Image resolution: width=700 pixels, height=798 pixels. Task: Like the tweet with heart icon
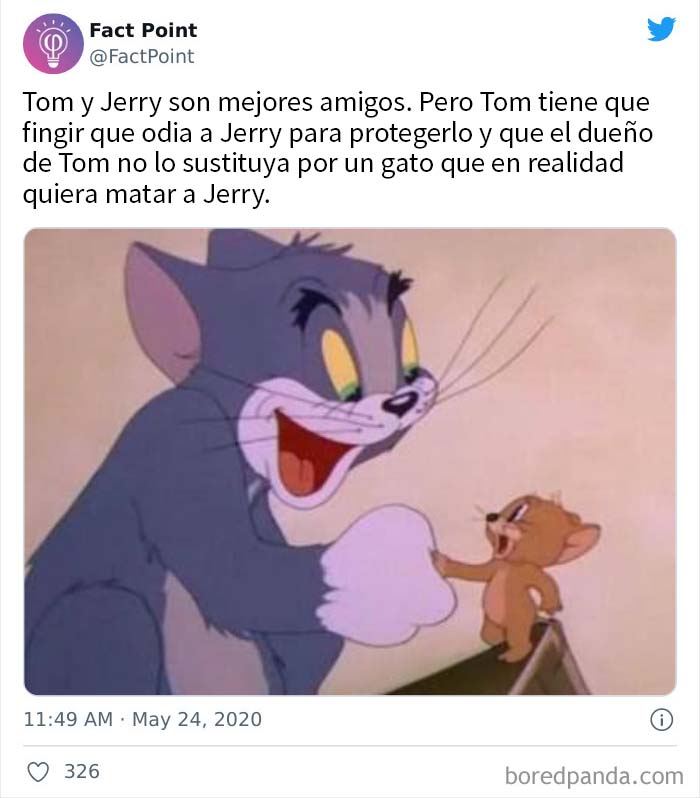(38, 772)
